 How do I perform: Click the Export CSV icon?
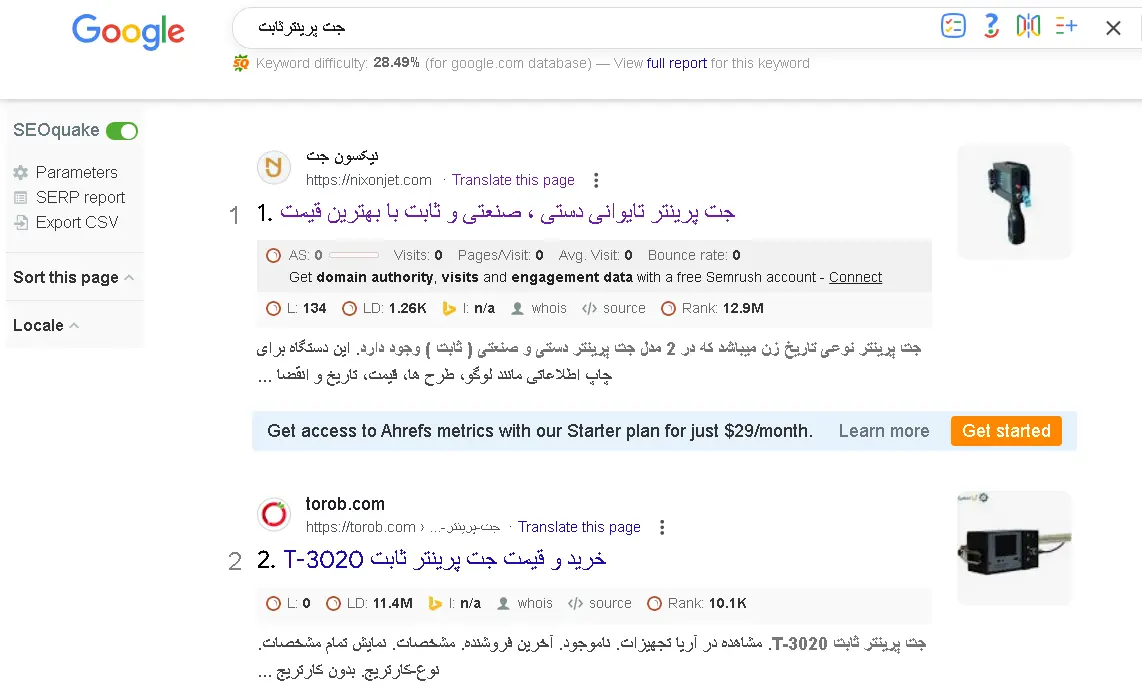[x=20, y=222]
